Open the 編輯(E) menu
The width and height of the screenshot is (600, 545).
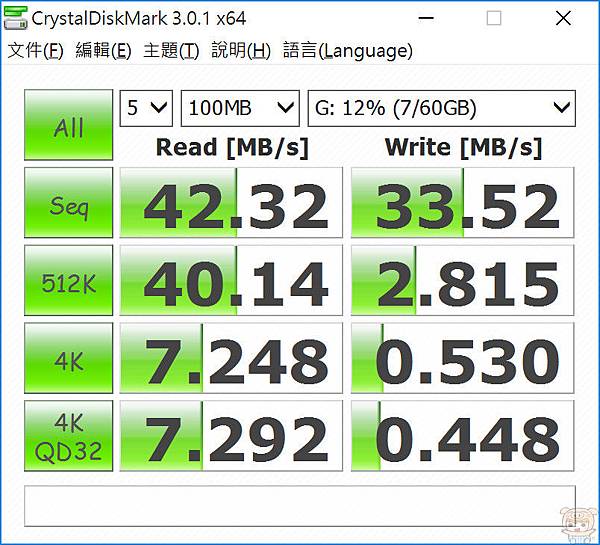(x=103, y=50)
